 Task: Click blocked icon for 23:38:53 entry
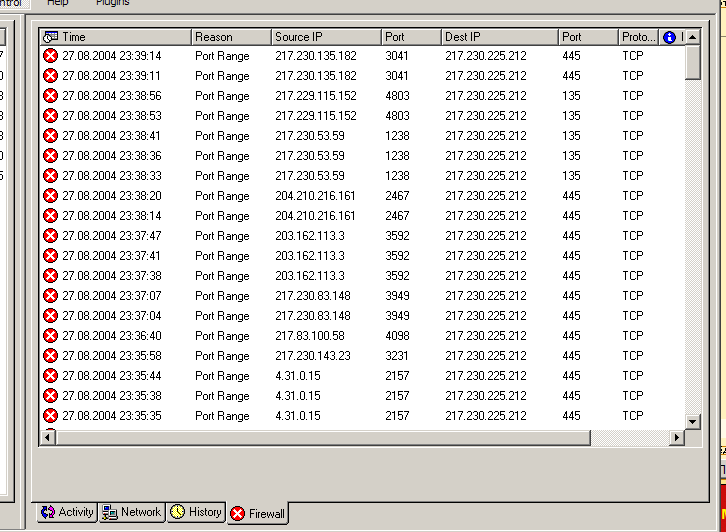(50, 116)
